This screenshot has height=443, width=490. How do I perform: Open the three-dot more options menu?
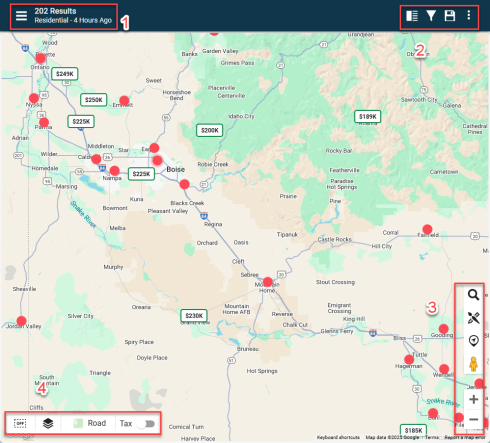pos(469,15)
